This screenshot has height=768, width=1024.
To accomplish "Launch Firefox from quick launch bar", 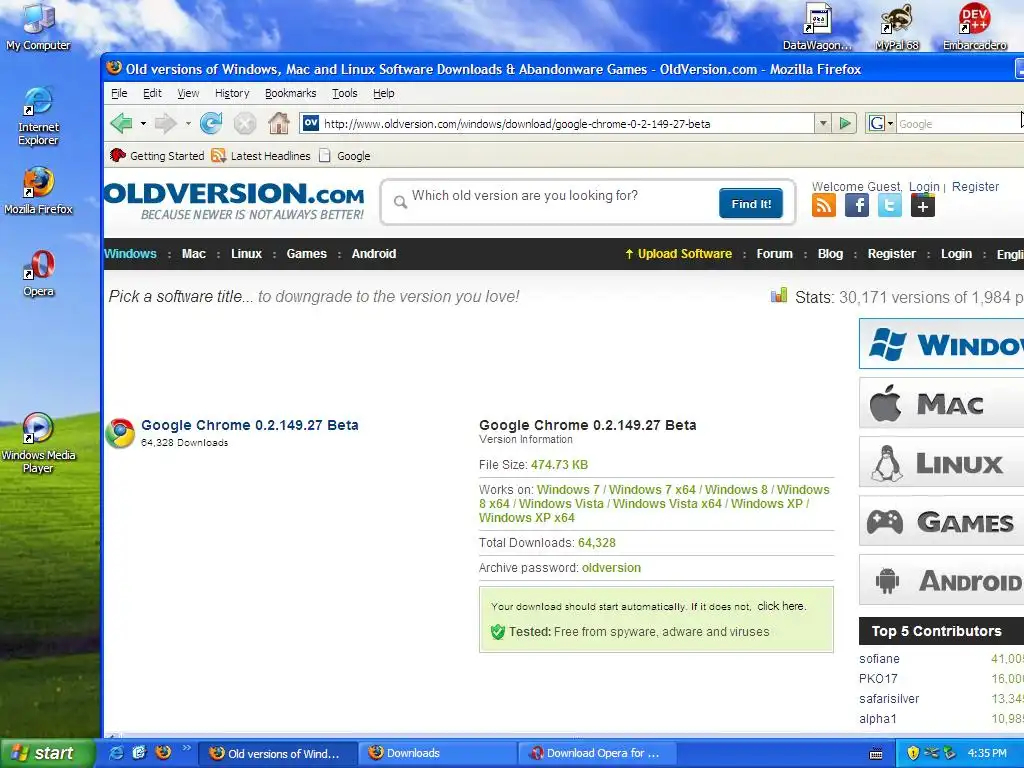I will pyautogui.click(x=163, y=752).
